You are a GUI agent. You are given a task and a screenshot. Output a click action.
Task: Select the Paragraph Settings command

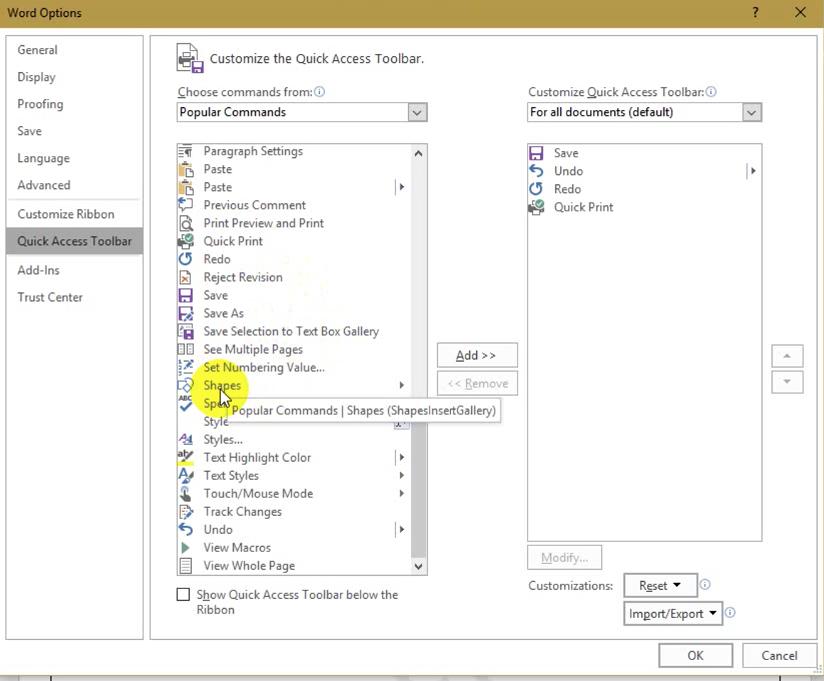tap(250, 150)
